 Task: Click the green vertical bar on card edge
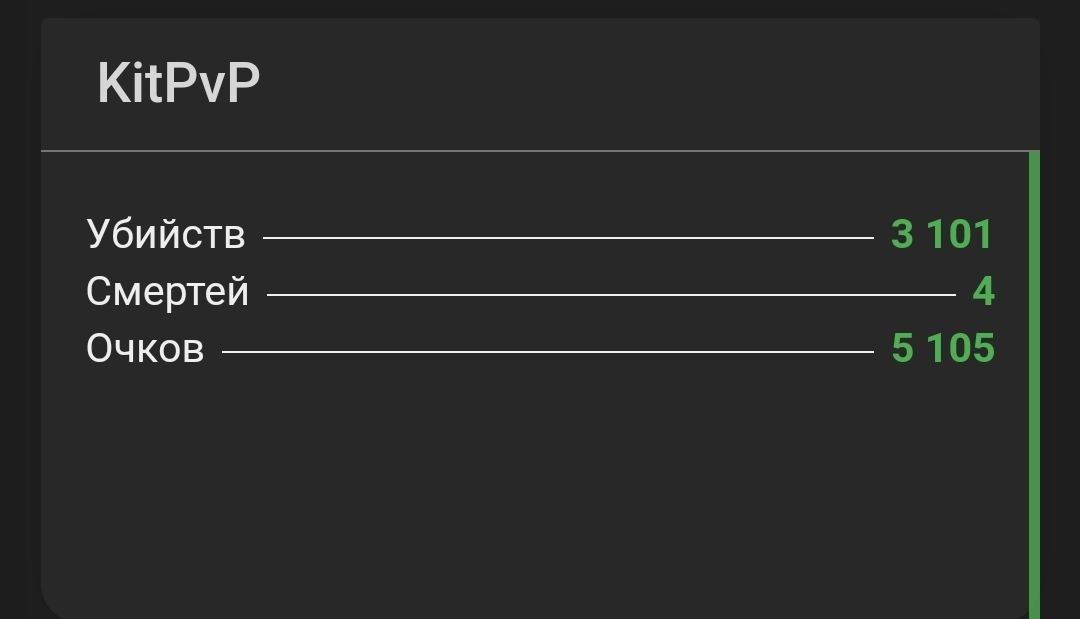pos(1034,380)
